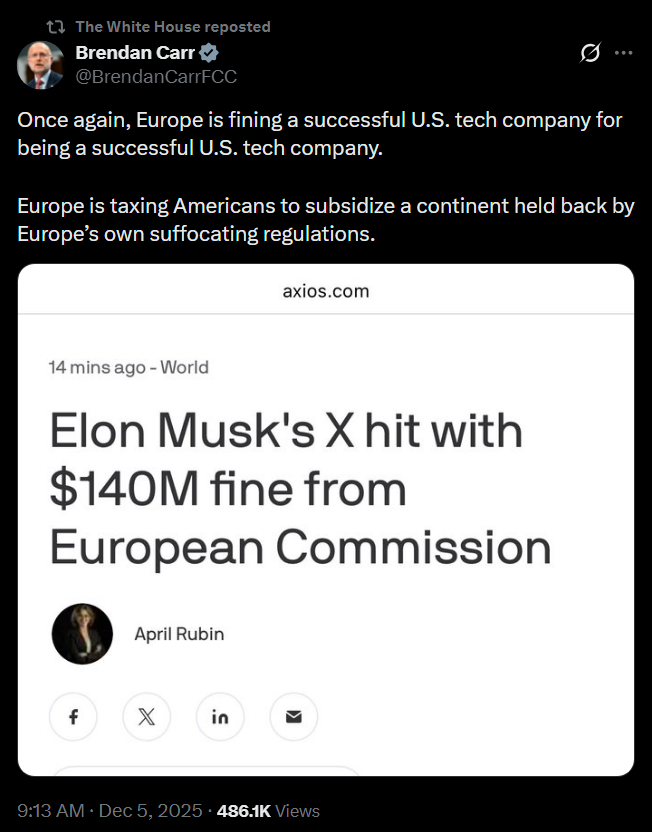Click the repost arrows icon at top

[x=56, y=27]
